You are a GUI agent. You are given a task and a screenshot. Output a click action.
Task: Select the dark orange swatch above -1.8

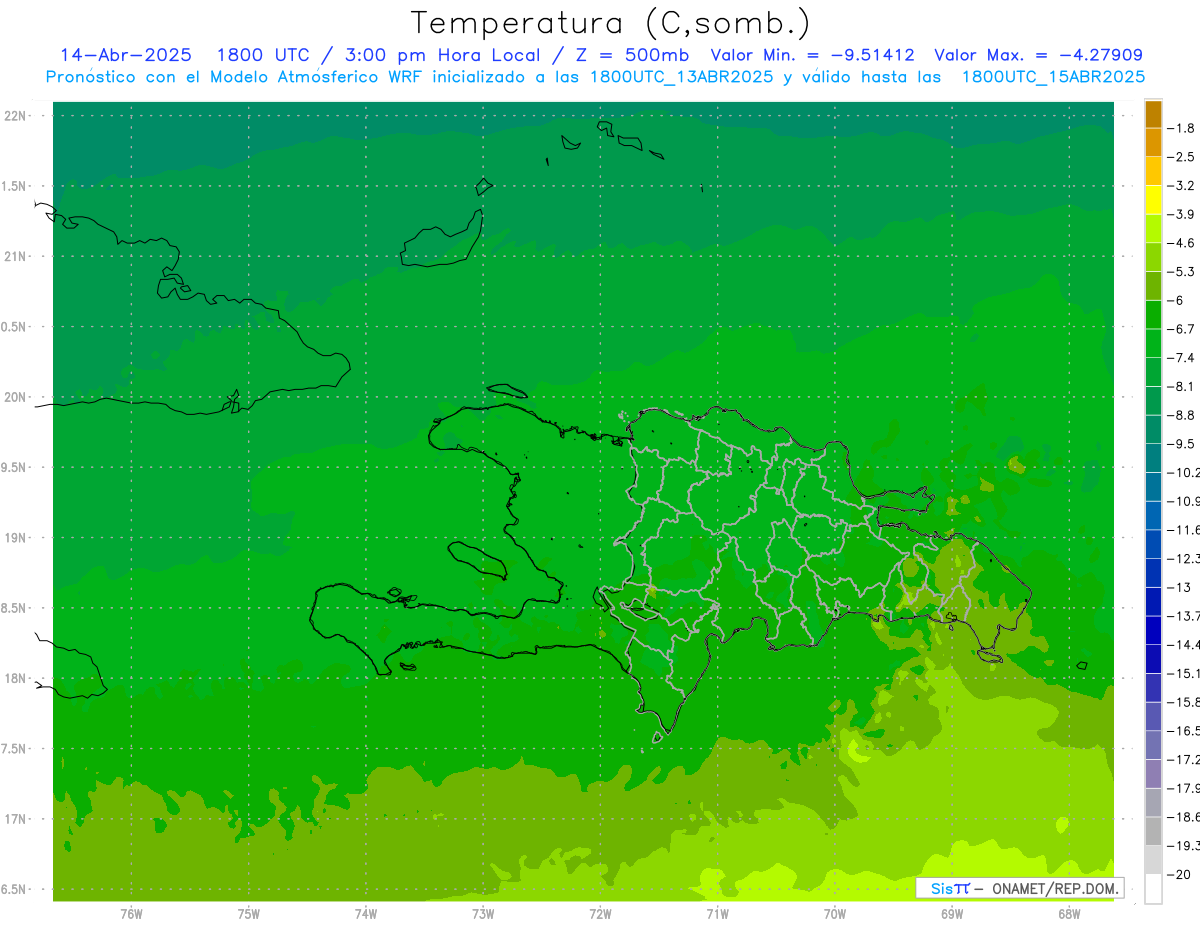tap(1153, 114)
